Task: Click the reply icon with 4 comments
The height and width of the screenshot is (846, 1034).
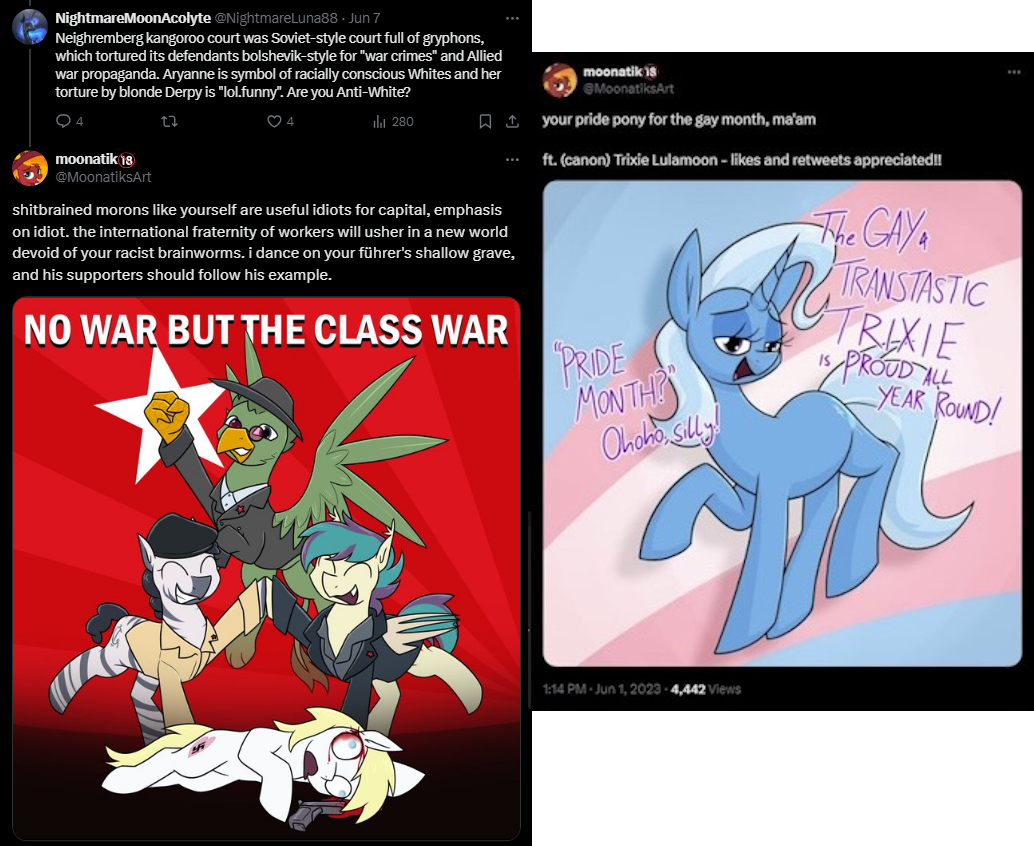Action: [x=63, y=121]
